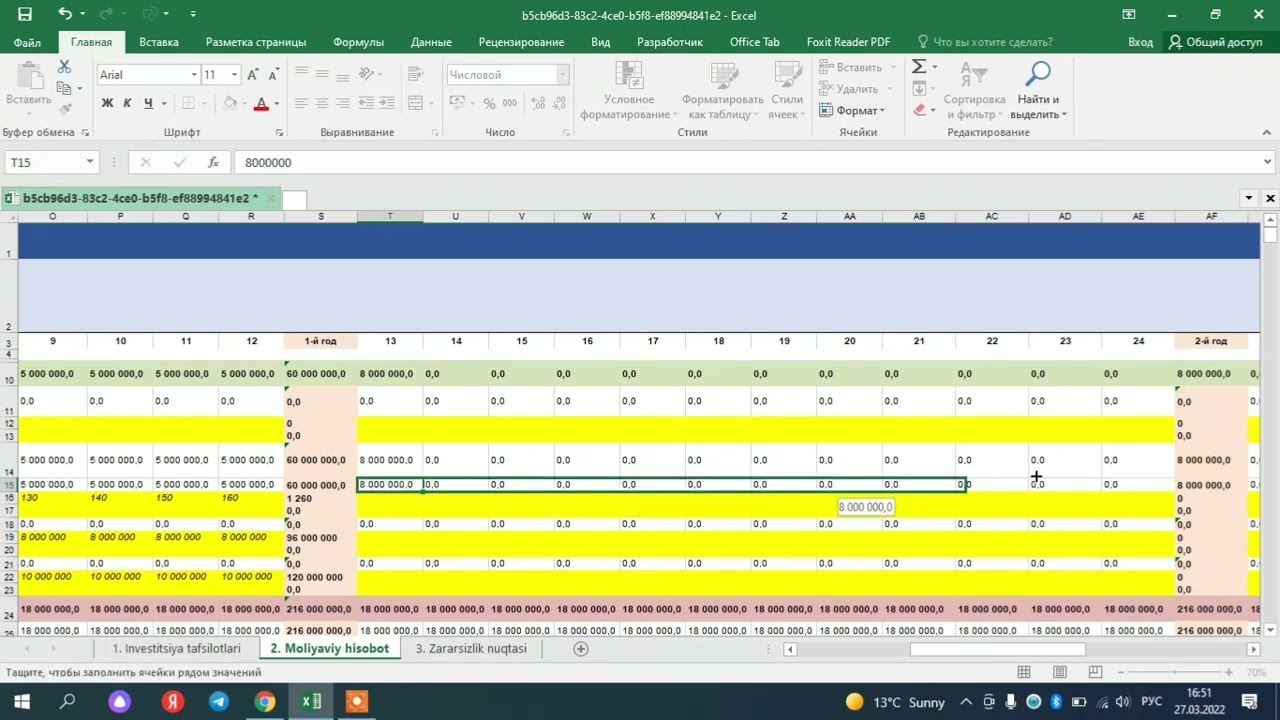Switch to the Данные ribbon tab
The height and width of the screenshot is (720, 1280).
point(431,42)
